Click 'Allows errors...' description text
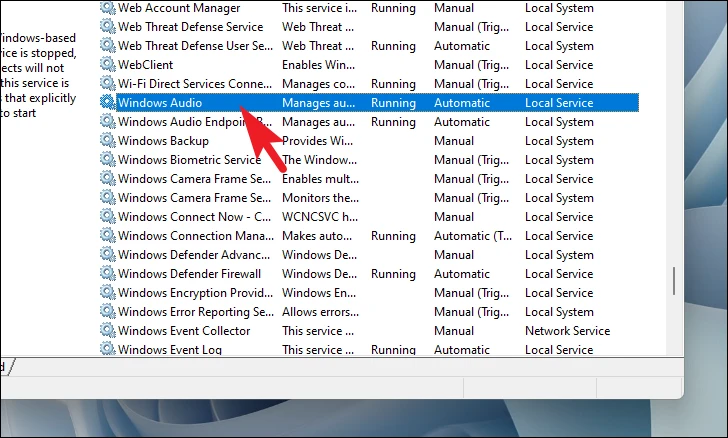 [x=320, y=313]
